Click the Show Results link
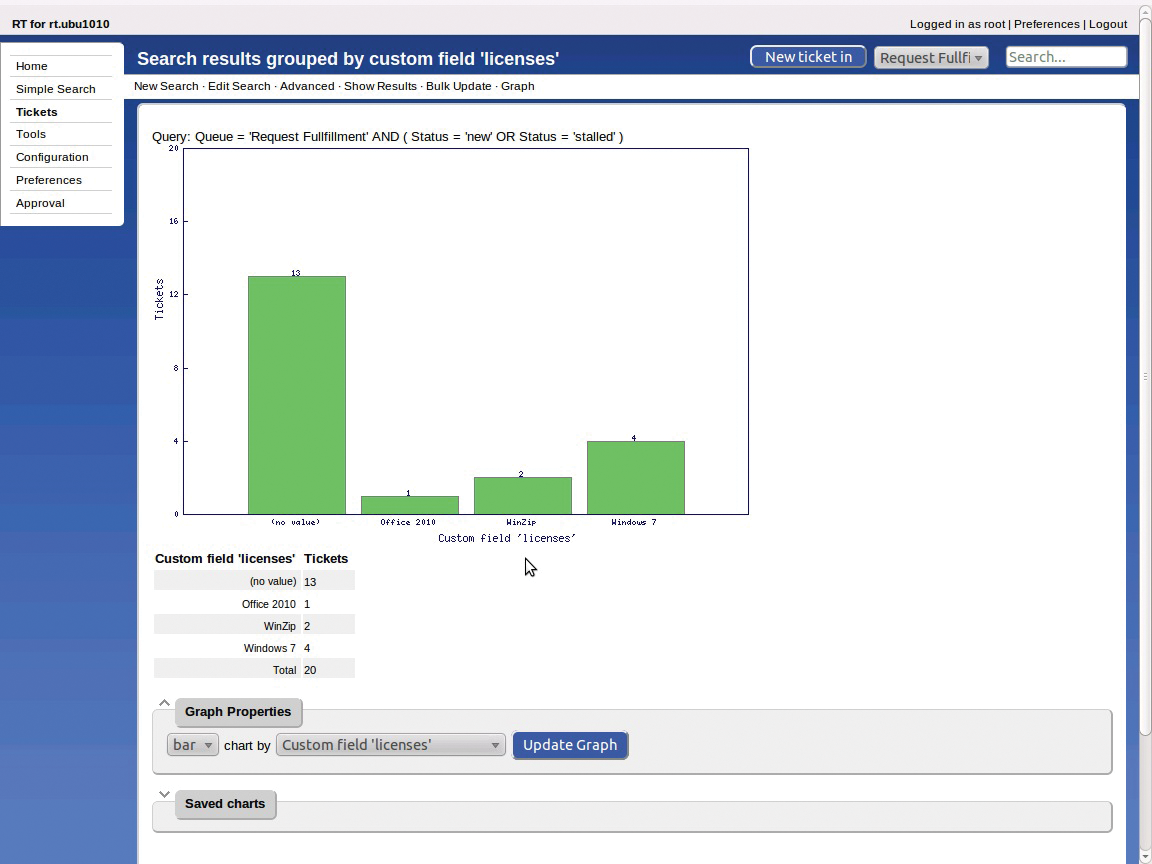This screenshot has height=864, width=1152. (x=380, y=86)
